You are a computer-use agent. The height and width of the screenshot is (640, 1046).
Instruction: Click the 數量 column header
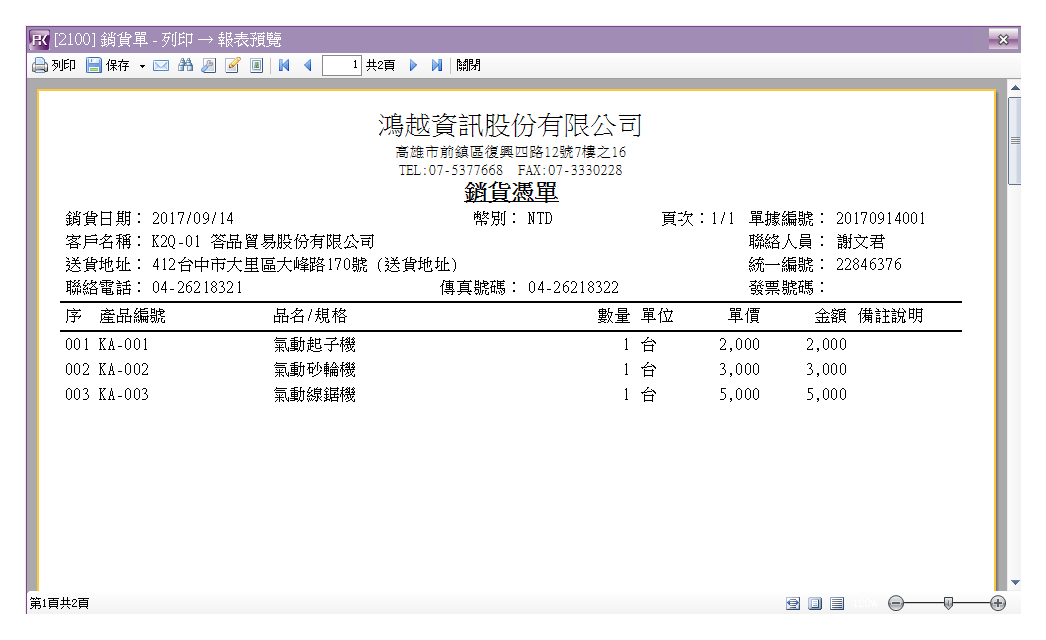pyautogui.click(x=614, y=316)
